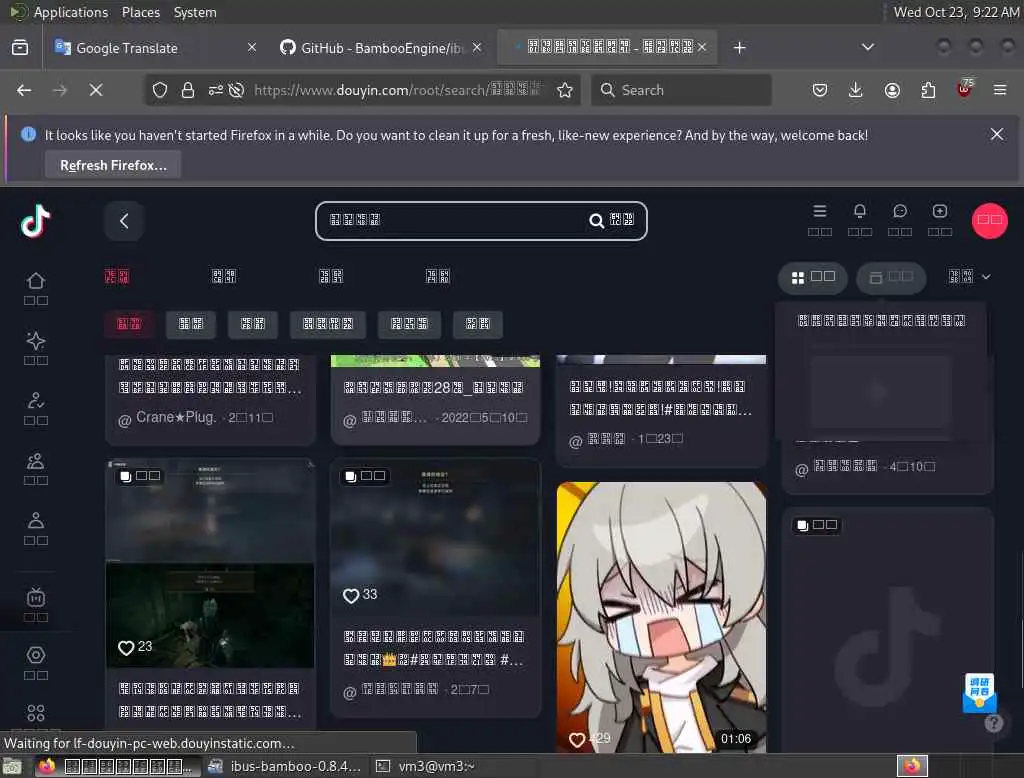Image resolution: width=1024 pixels, height=778 pixels.
Task: Open the Pocket save icon
Action: (x=820, y=90)
